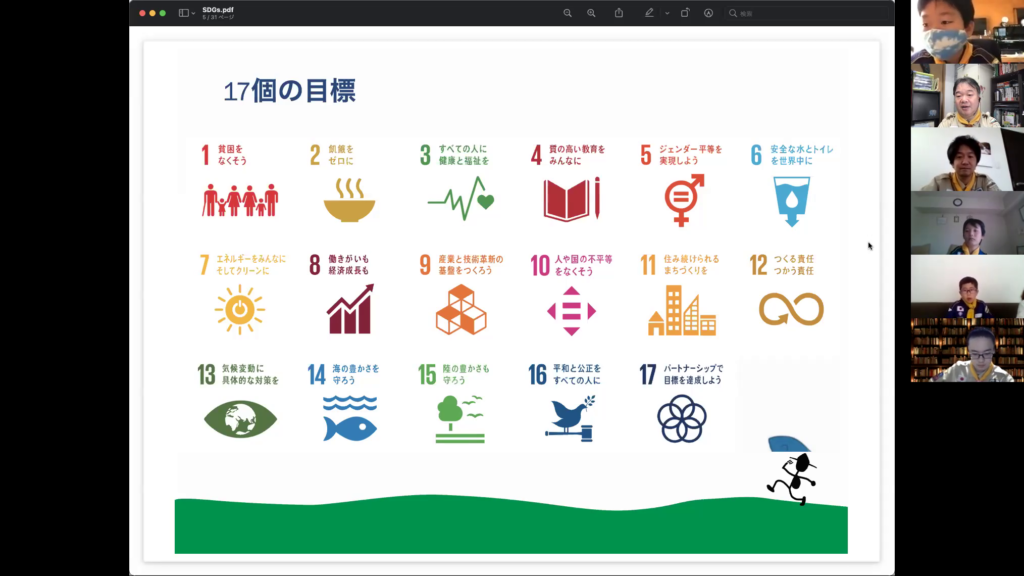1024x576 pixels.
Task: Select top participant video with blue mask
Action: coord(967,32)
